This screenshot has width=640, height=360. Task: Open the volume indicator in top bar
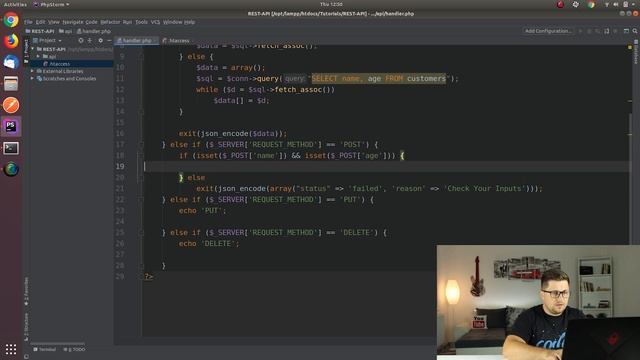pos(616,4)
